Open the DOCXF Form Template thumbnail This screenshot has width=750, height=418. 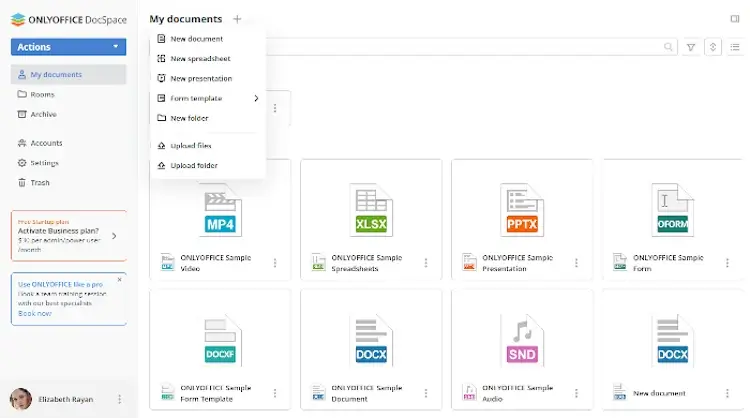pyautogui.click(x=220, y=341)
